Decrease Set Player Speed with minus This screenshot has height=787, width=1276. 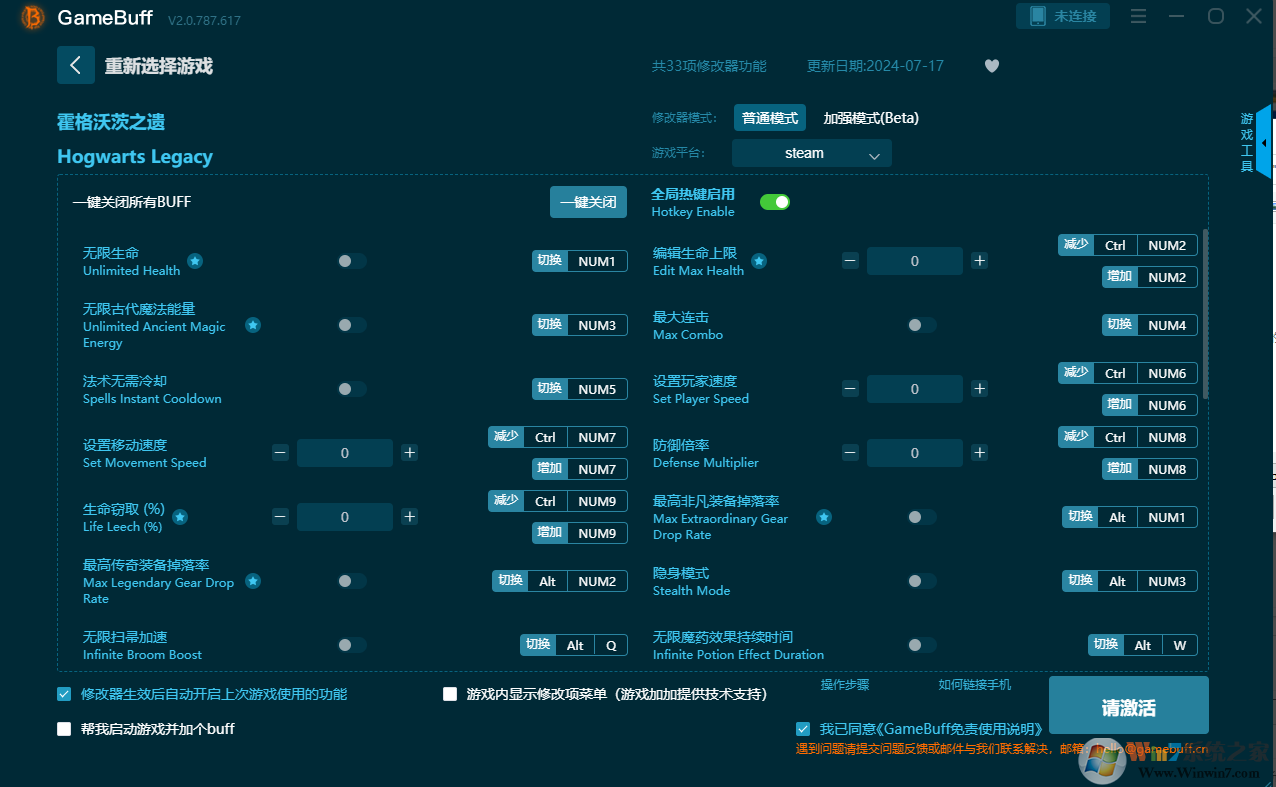[850, 389]
